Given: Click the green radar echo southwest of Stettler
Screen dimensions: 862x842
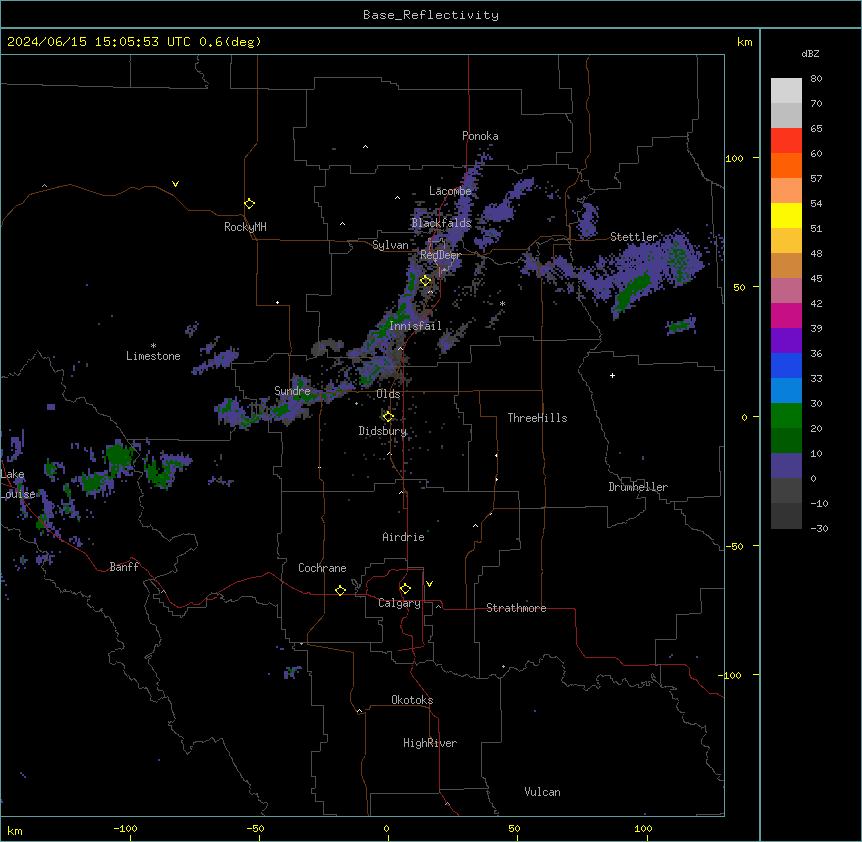Looking at the screenshot, I should [x=632, y=291].
